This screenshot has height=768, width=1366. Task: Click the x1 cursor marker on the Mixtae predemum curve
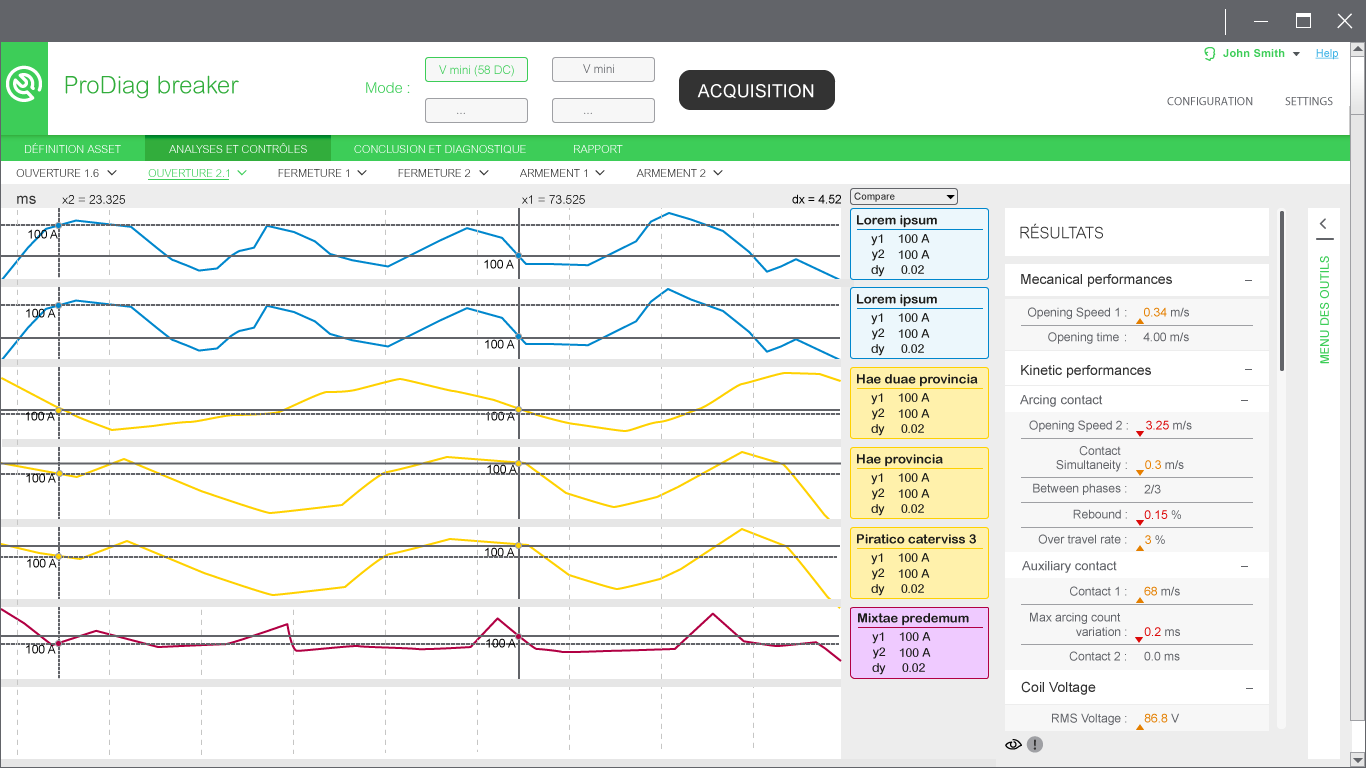tap(519, 636)
